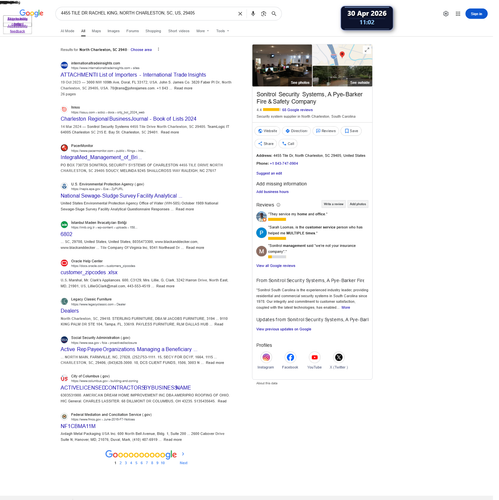
Task: Click the info icon beside Reviews heading
Action: tap(278, 205)
